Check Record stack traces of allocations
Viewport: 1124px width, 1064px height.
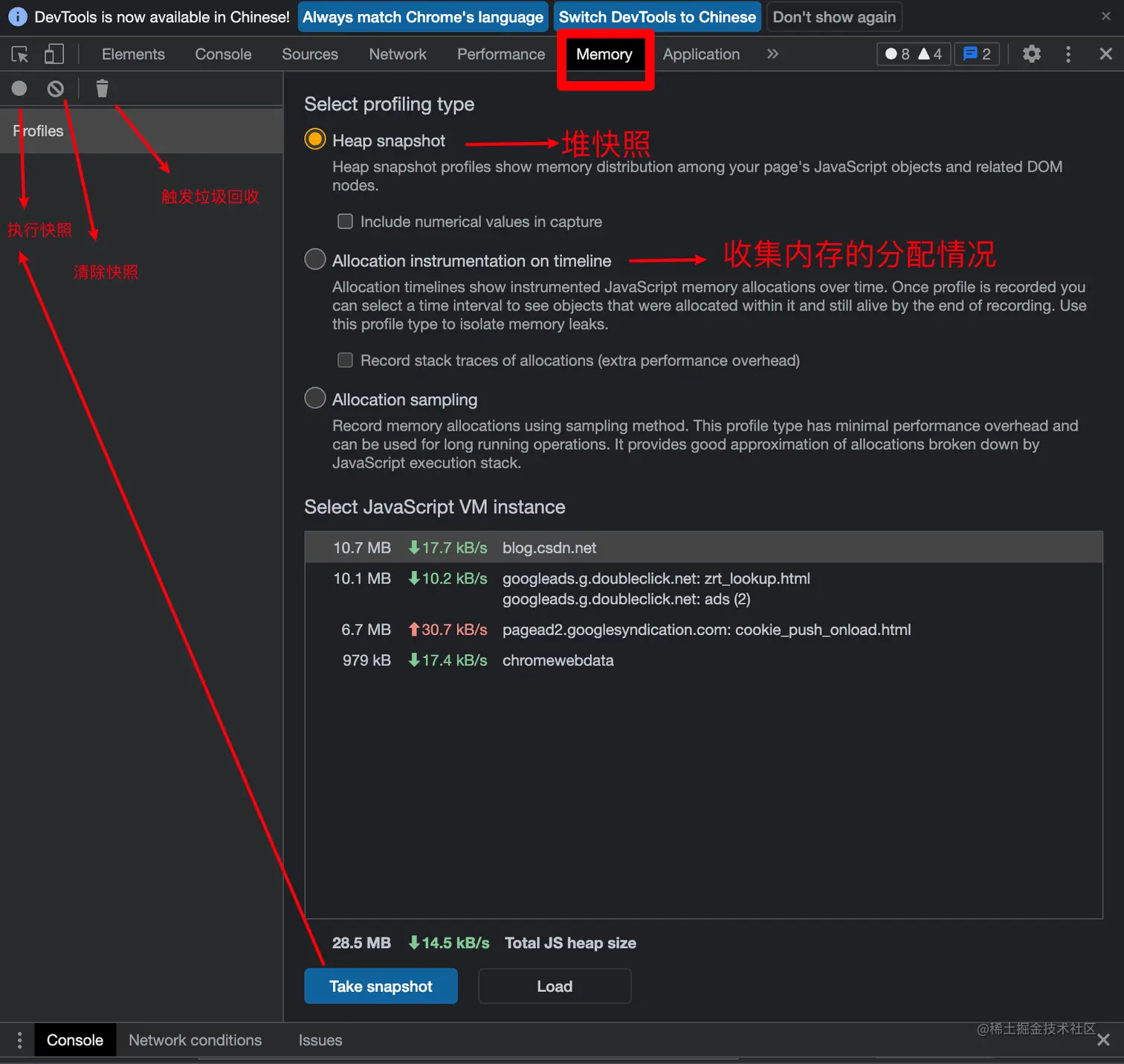coord(345,360)
